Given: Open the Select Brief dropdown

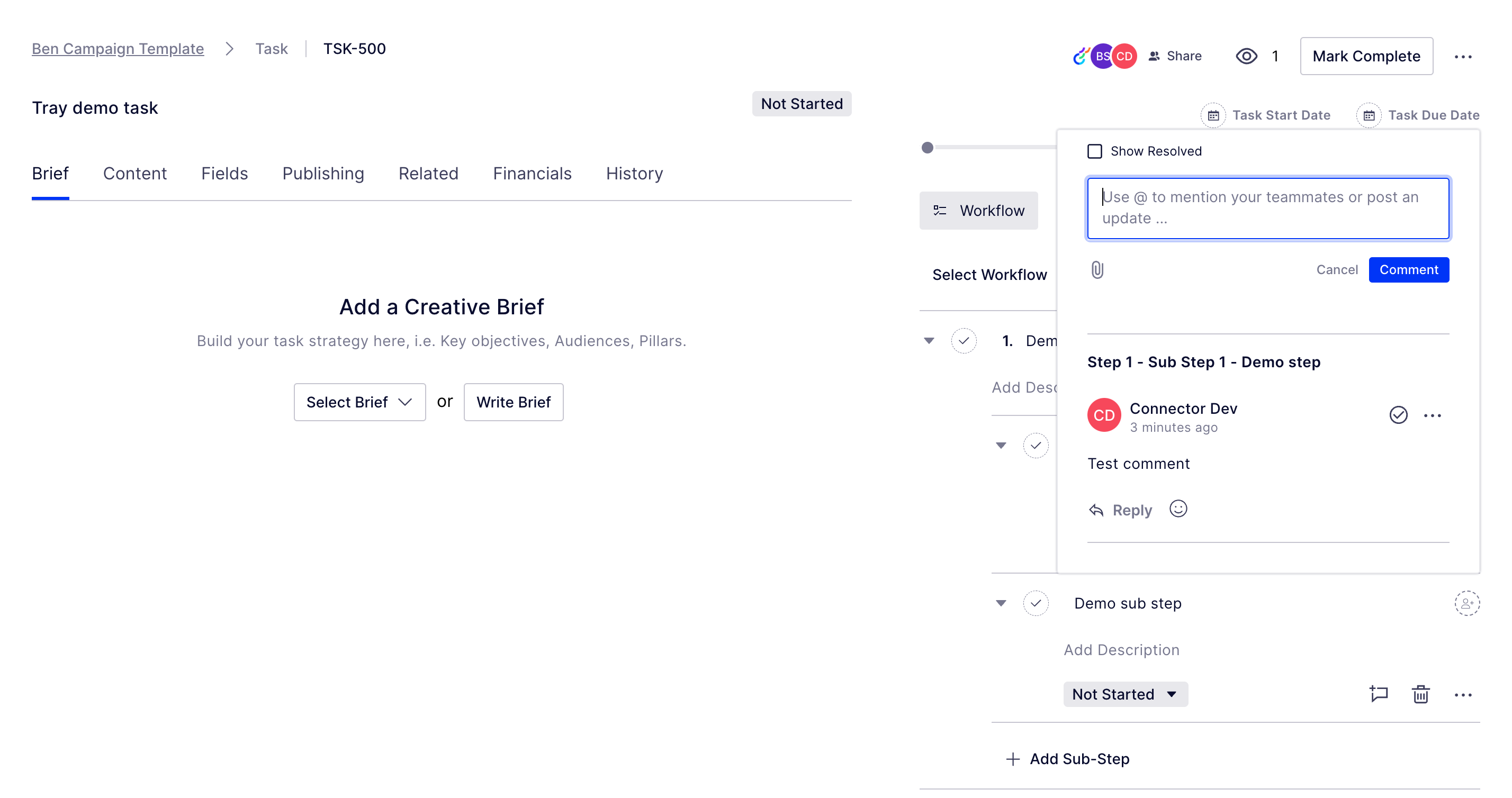Looking at the screenshot, I should coord(359,402).
